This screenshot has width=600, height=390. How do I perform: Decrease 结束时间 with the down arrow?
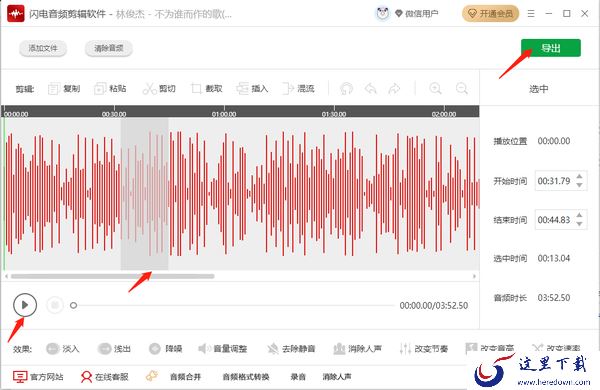tap(579, 224)
